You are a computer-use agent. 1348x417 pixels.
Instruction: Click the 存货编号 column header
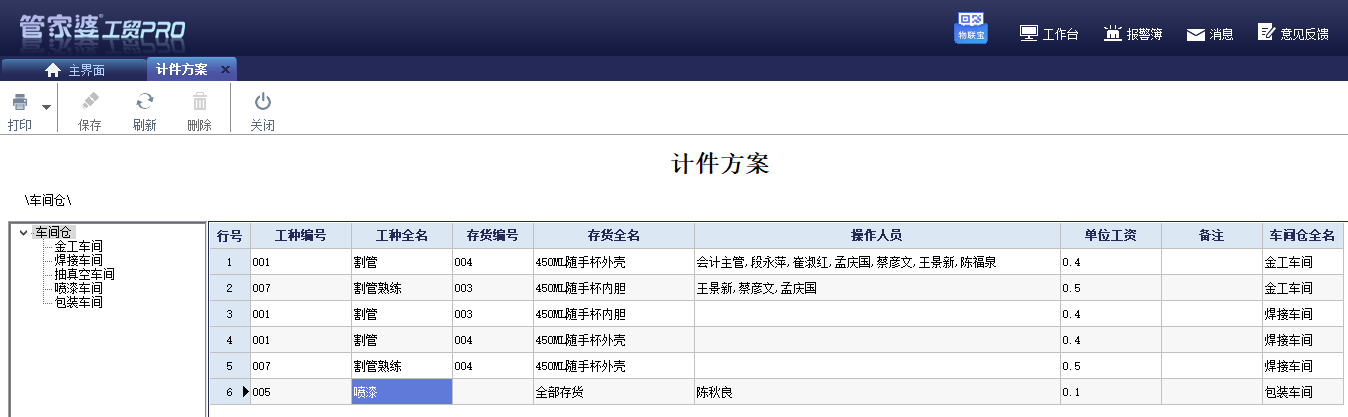tap(492, 236)
